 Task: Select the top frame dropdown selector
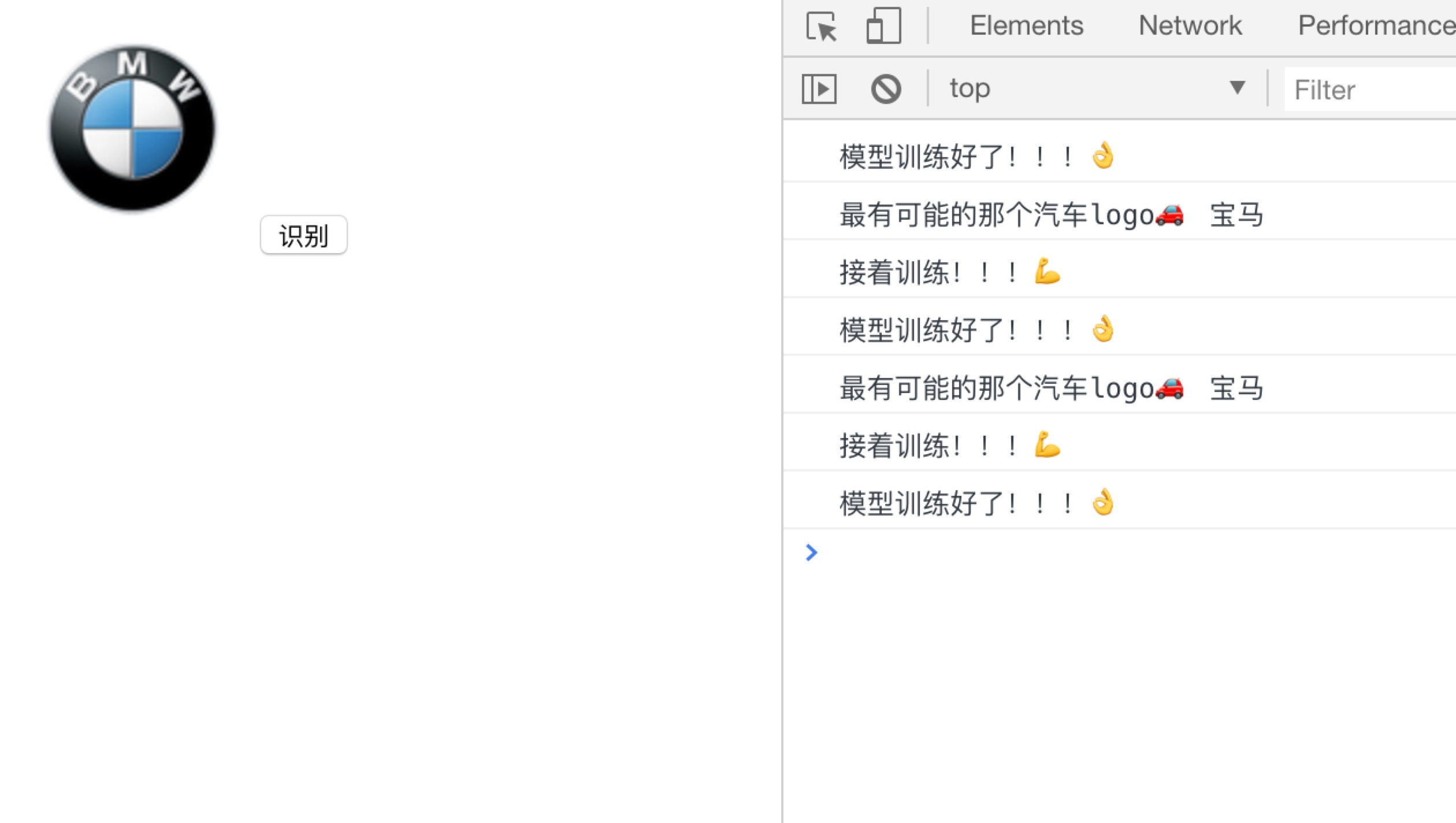[x=1095, y=89]
